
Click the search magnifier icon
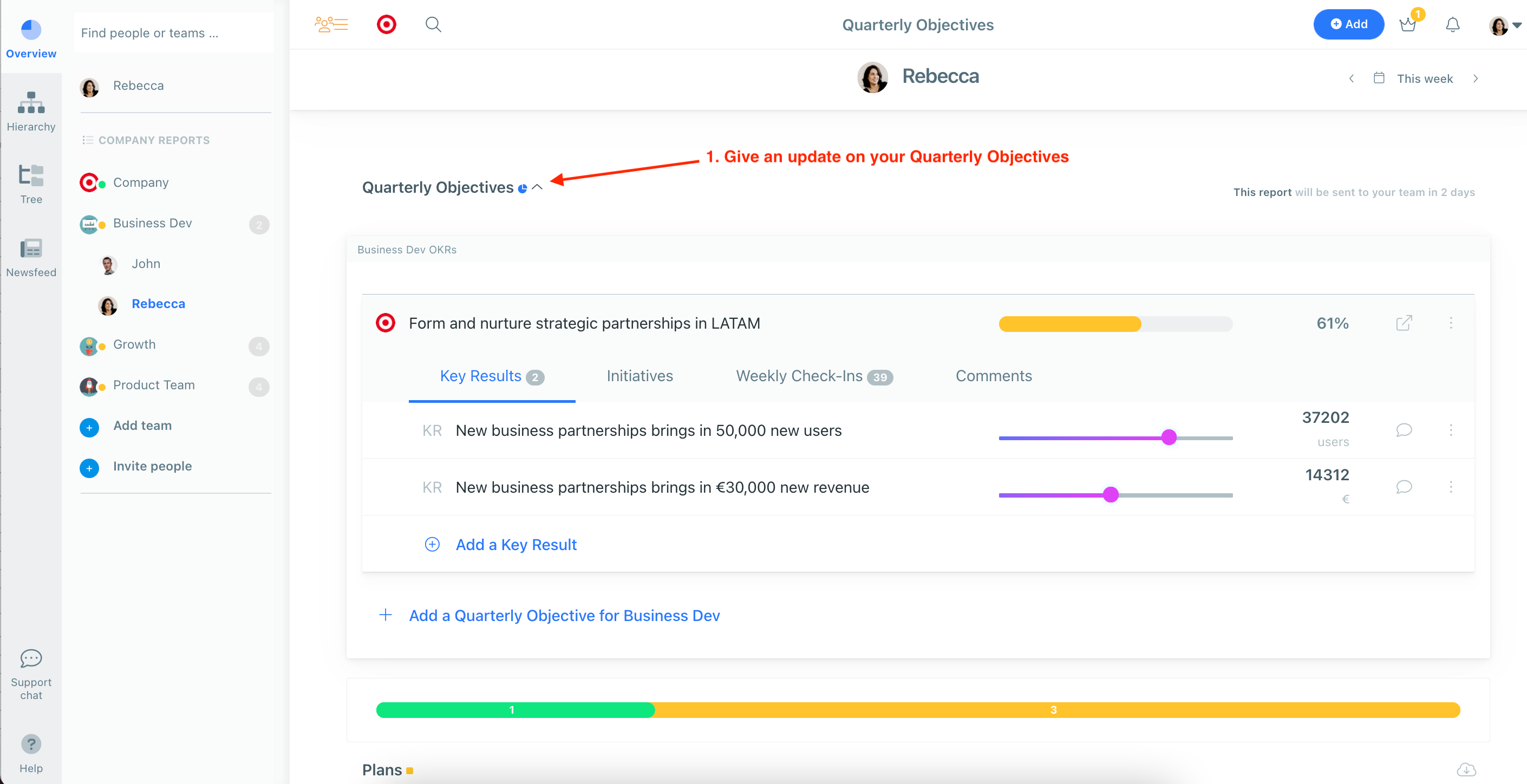click(x=433, y=25)
